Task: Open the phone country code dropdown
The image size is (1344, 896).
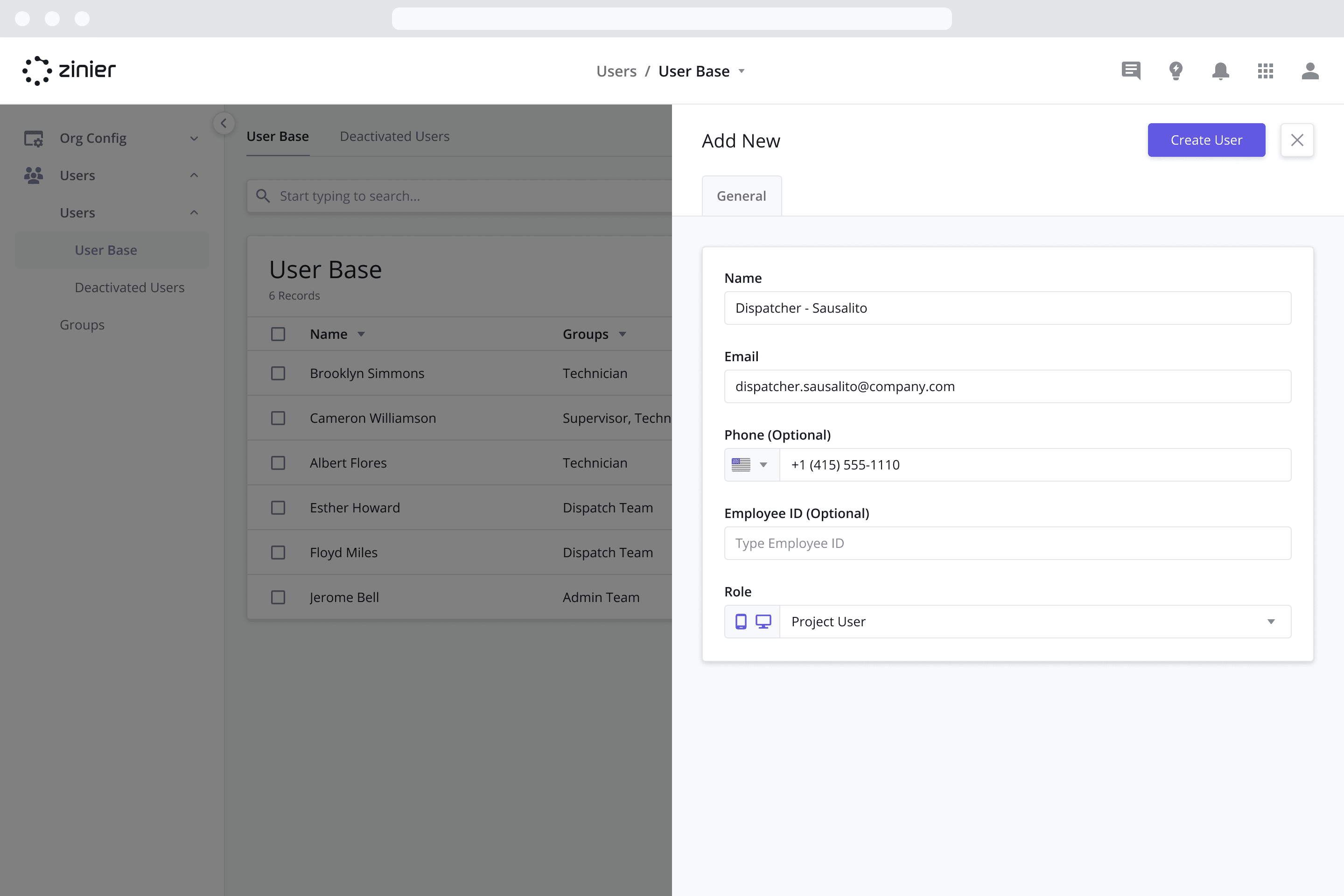Action: click(763, 465)
